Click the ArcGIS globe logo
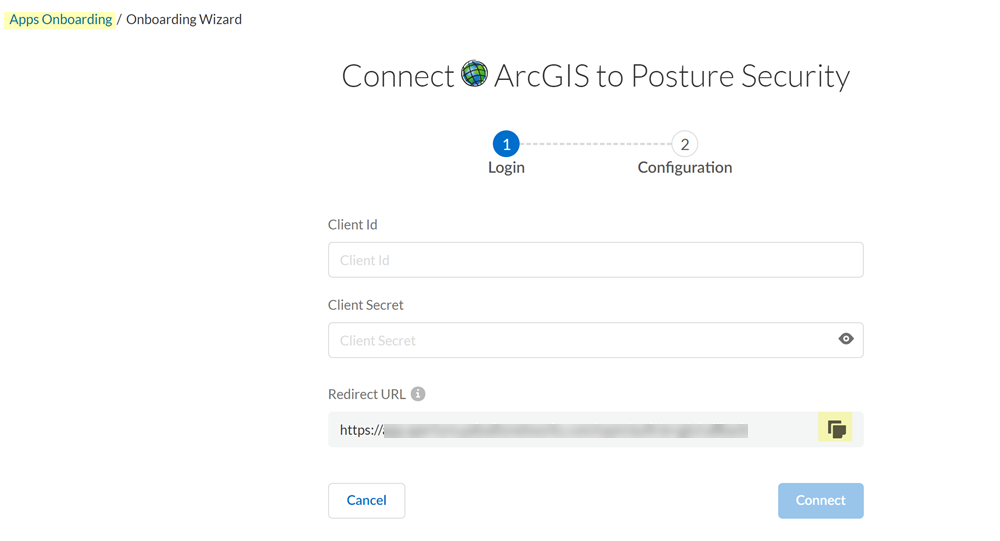1000x541 pixels. 475,75
